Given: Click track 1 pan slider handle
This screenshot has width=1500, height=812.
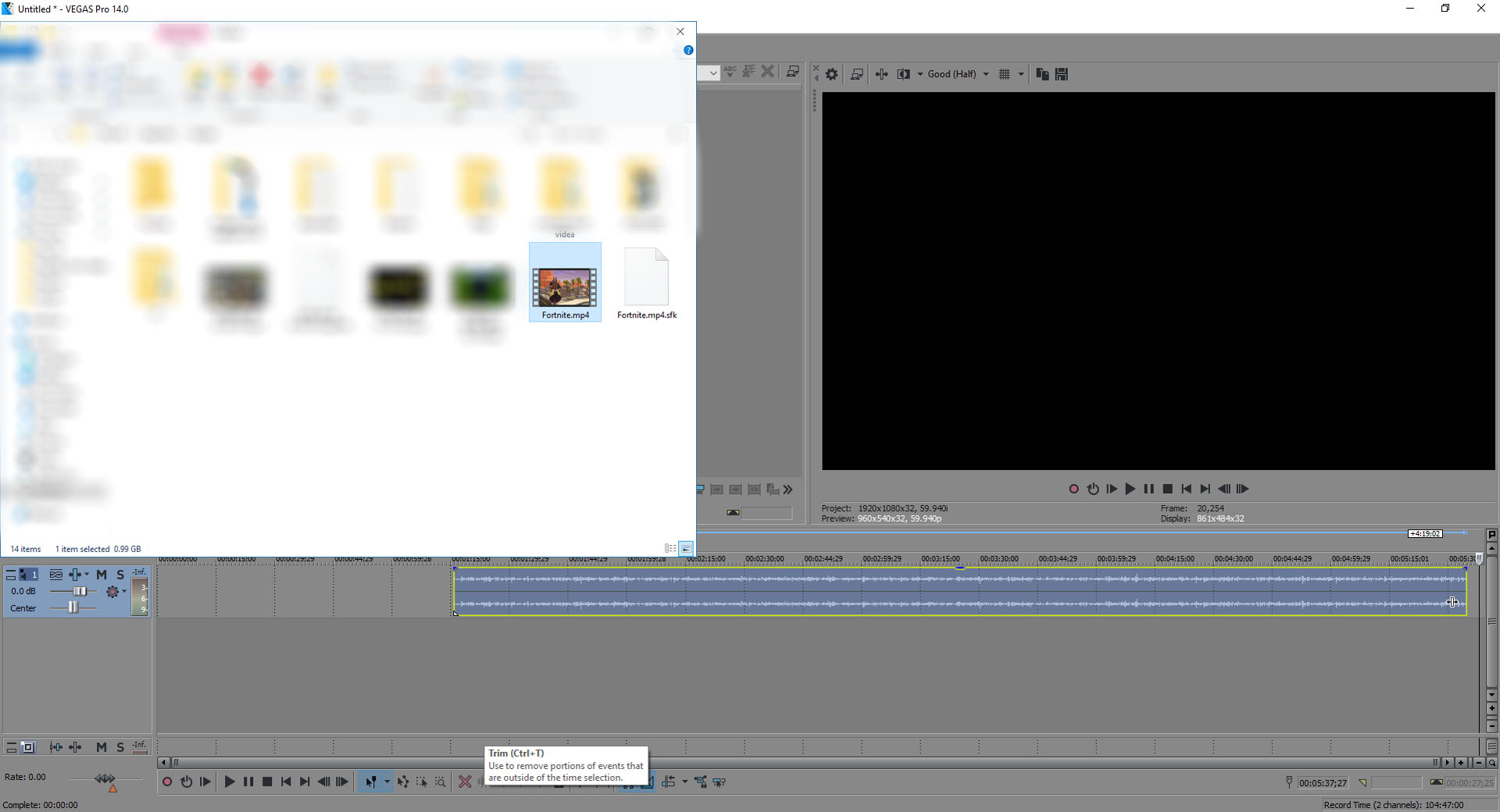Looking at the screenshot, I should point(73,607).
